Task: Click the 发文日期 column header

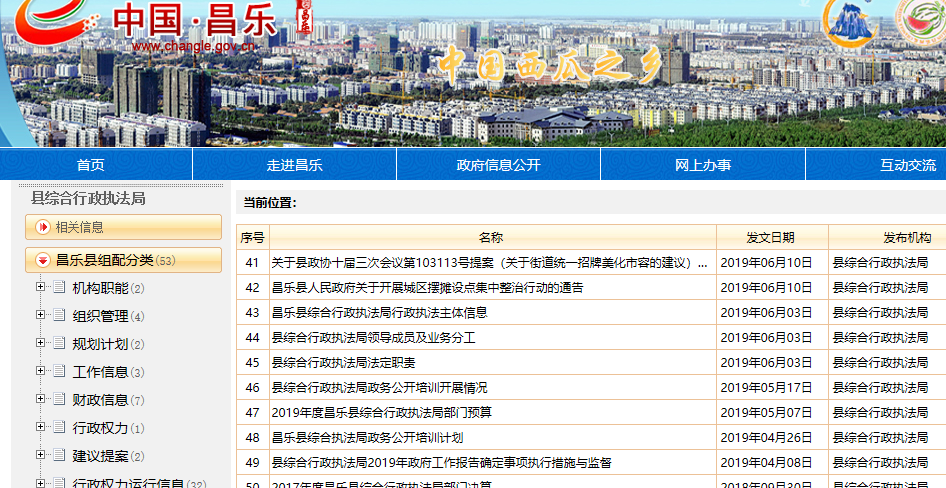Action: [x=770, y=237]
